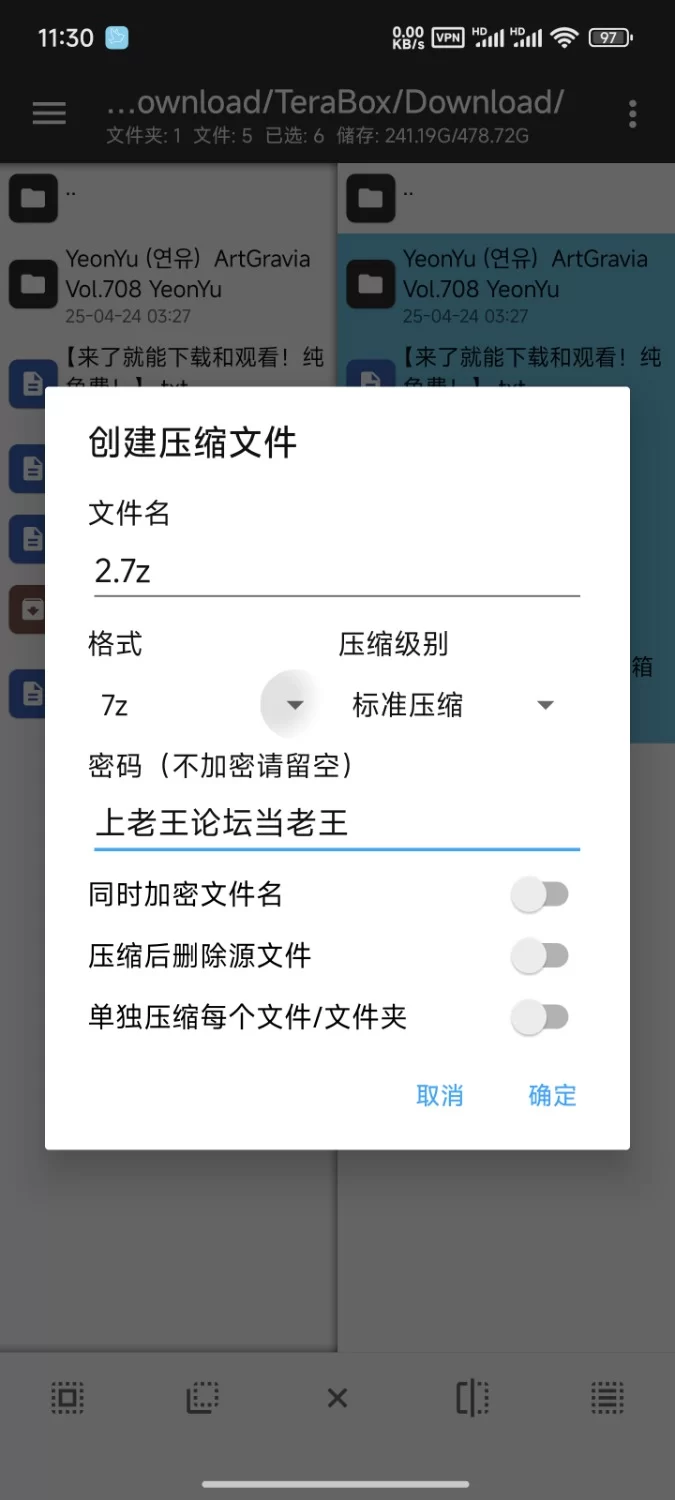675x1500 pixels.
Task: Turn on 单独压缩每个文件/文件夹 switch
Action: [x=540, y=1019]
